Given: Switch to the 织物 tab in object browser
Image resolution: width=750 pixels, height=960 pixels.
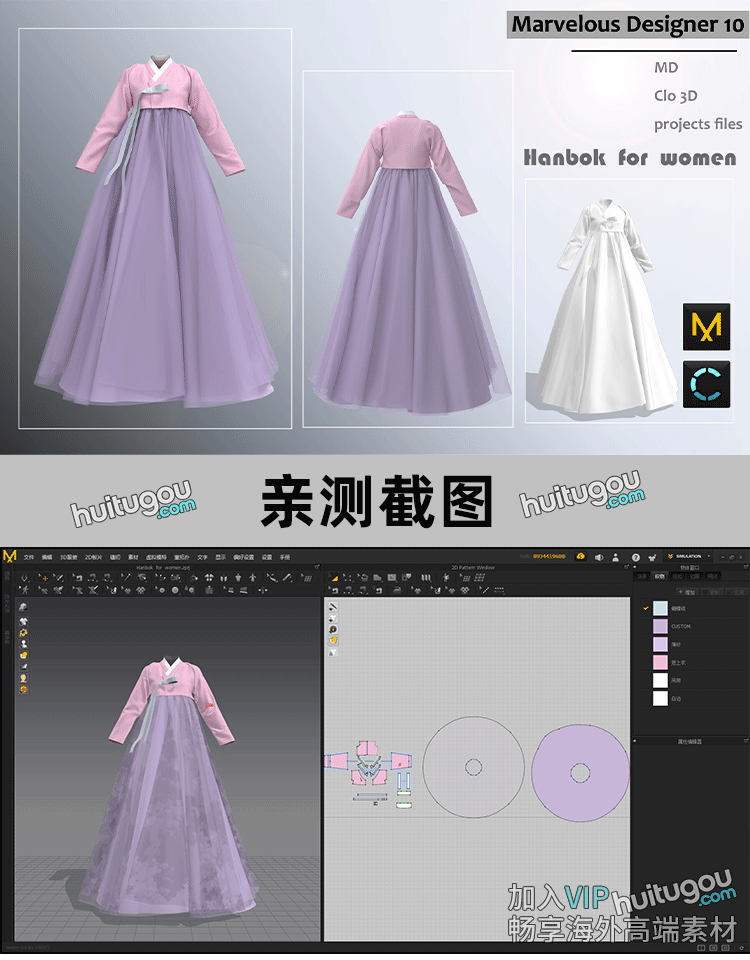Looking at the screenshot, I should coord(659,576).
